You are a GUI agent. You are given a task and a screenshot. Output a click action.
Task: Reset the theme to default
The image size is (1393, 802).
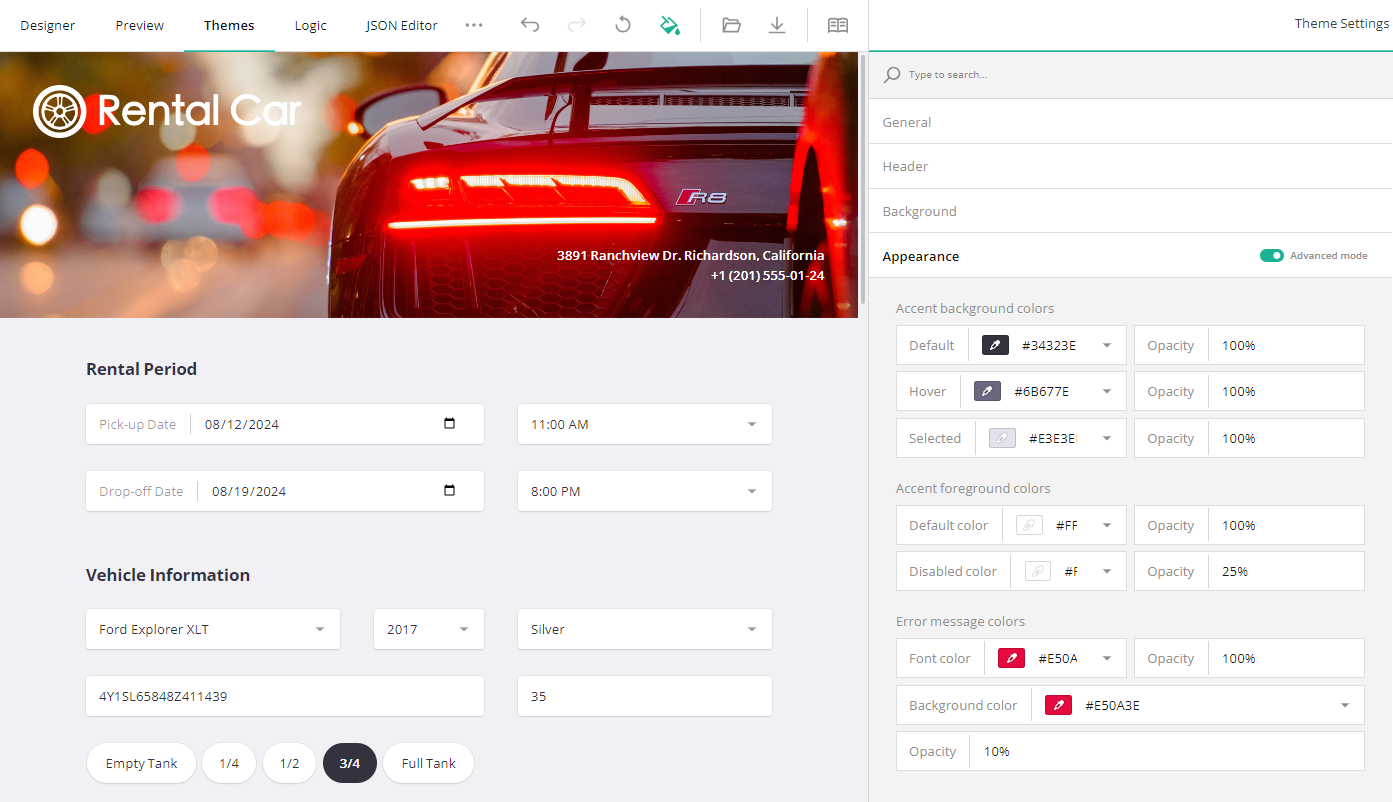[x=622, y=25]
